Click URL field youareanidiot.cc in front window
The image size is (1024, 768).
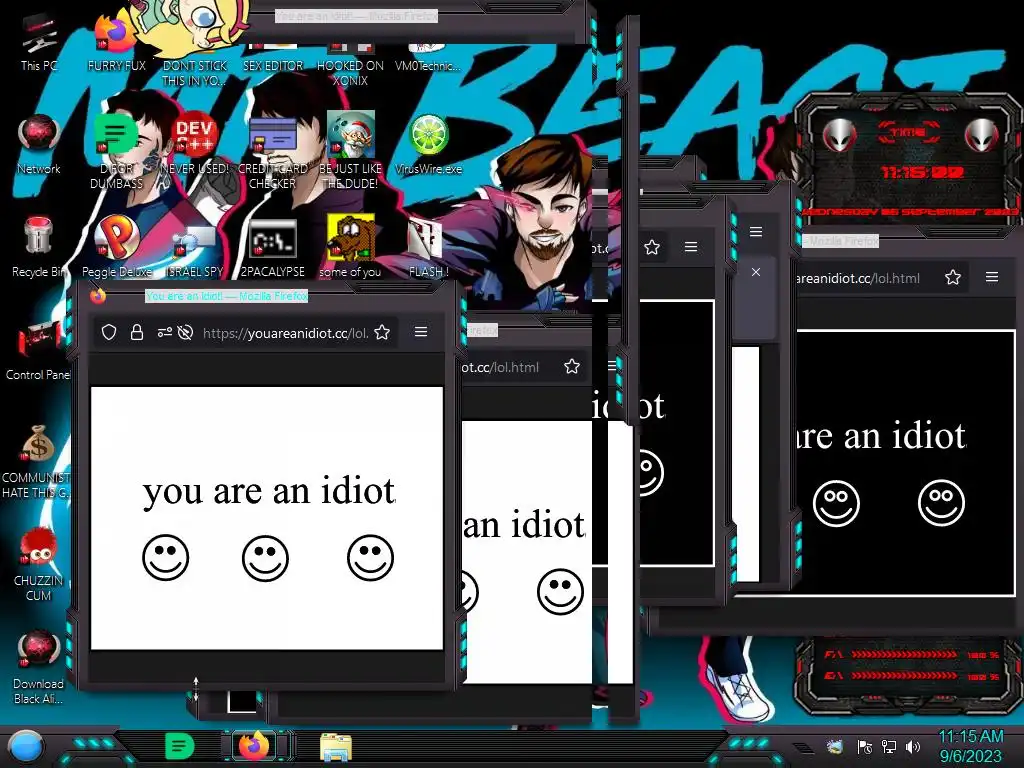(x=285, y=333)
